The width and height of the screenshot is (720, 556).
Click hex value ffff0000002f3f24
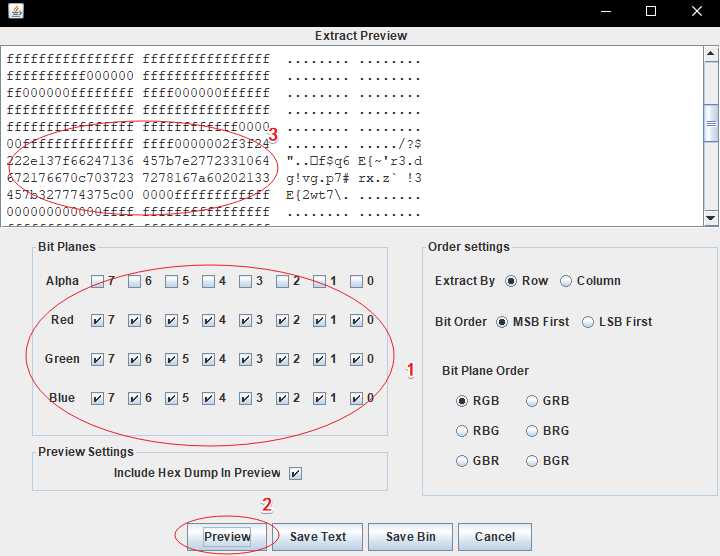206,144
